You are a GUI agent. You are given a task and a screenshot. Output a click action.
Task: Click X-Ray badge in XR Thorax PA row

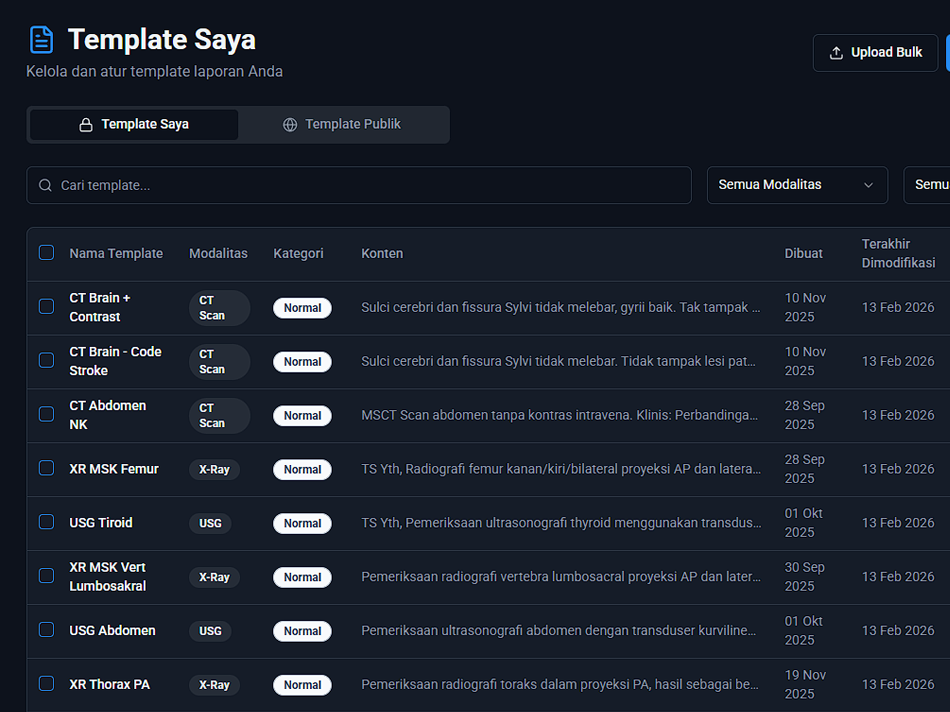point(214,685)
